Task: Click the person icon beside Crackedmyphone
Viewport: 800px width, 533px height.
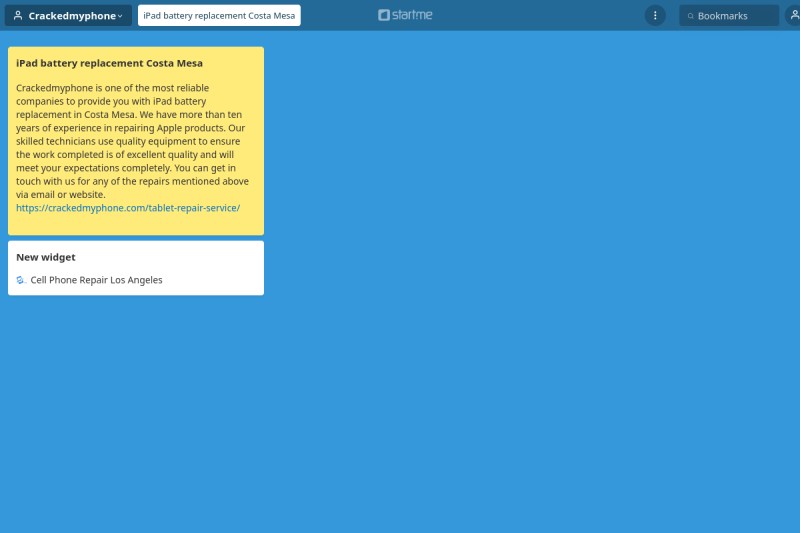Action: pos(18,16)
